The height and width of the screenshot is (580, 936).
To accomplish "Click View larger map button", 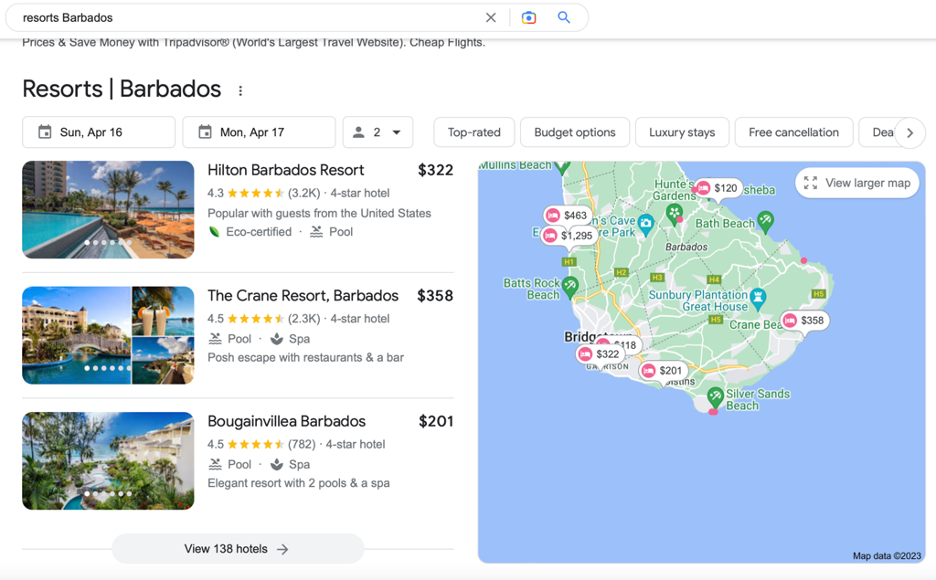I will click(x=857, y=183).
